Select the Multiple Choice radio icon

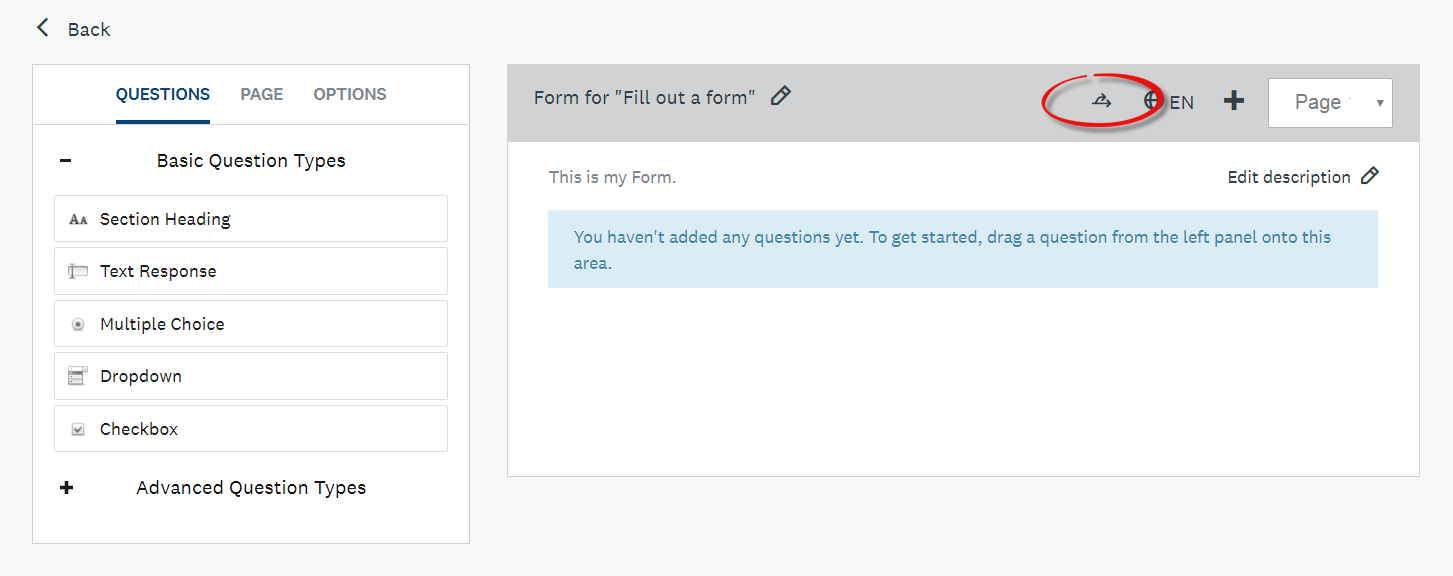click(78, 323)
